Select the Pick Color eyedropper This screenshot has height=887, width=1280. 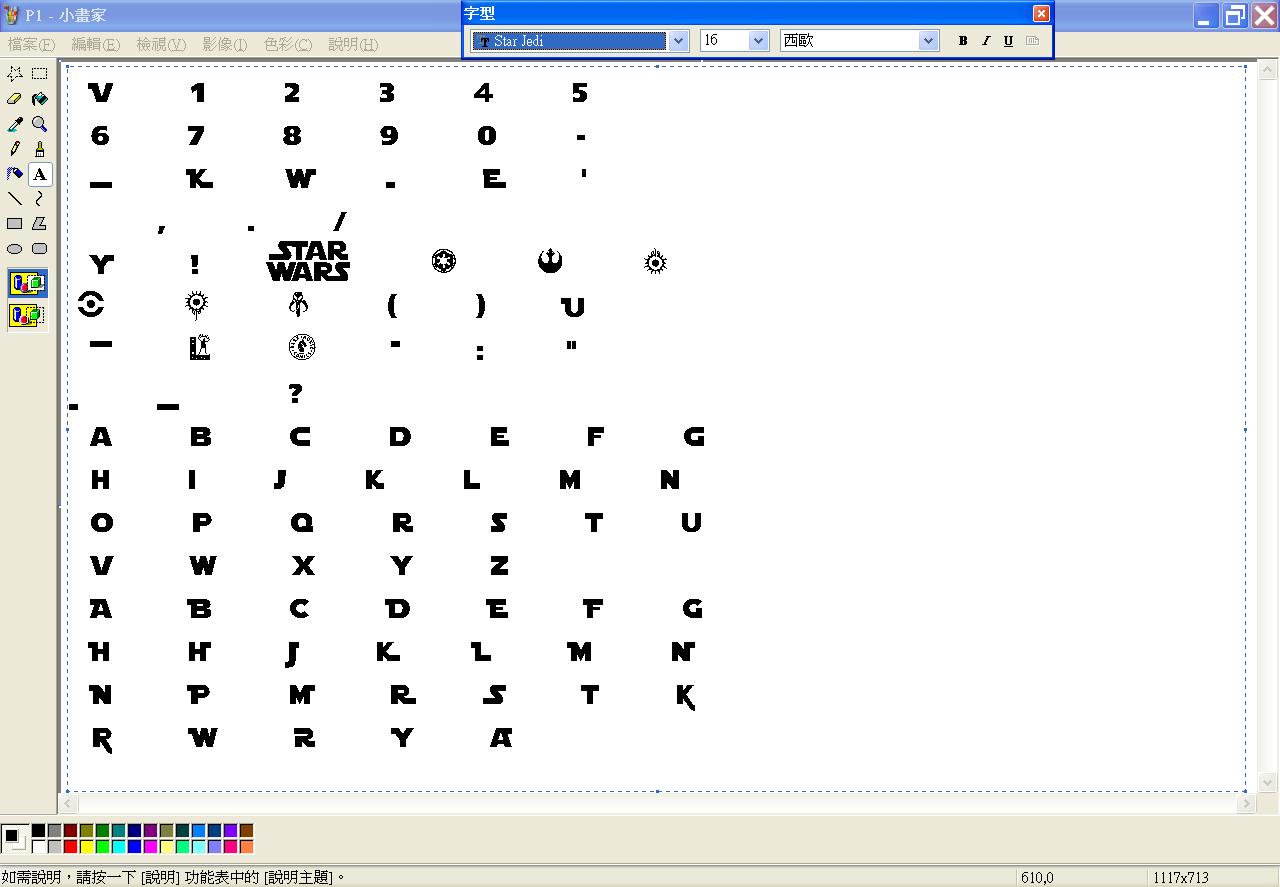click(15, 124)
